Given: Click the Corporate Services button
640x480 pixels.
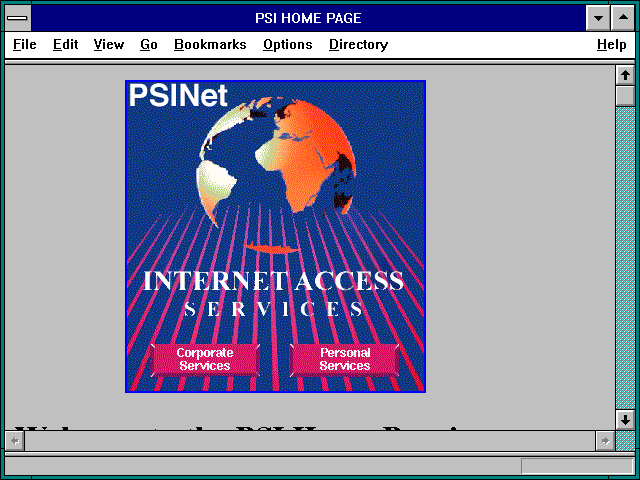Looking at the screenshot, I should click(205, 360).
